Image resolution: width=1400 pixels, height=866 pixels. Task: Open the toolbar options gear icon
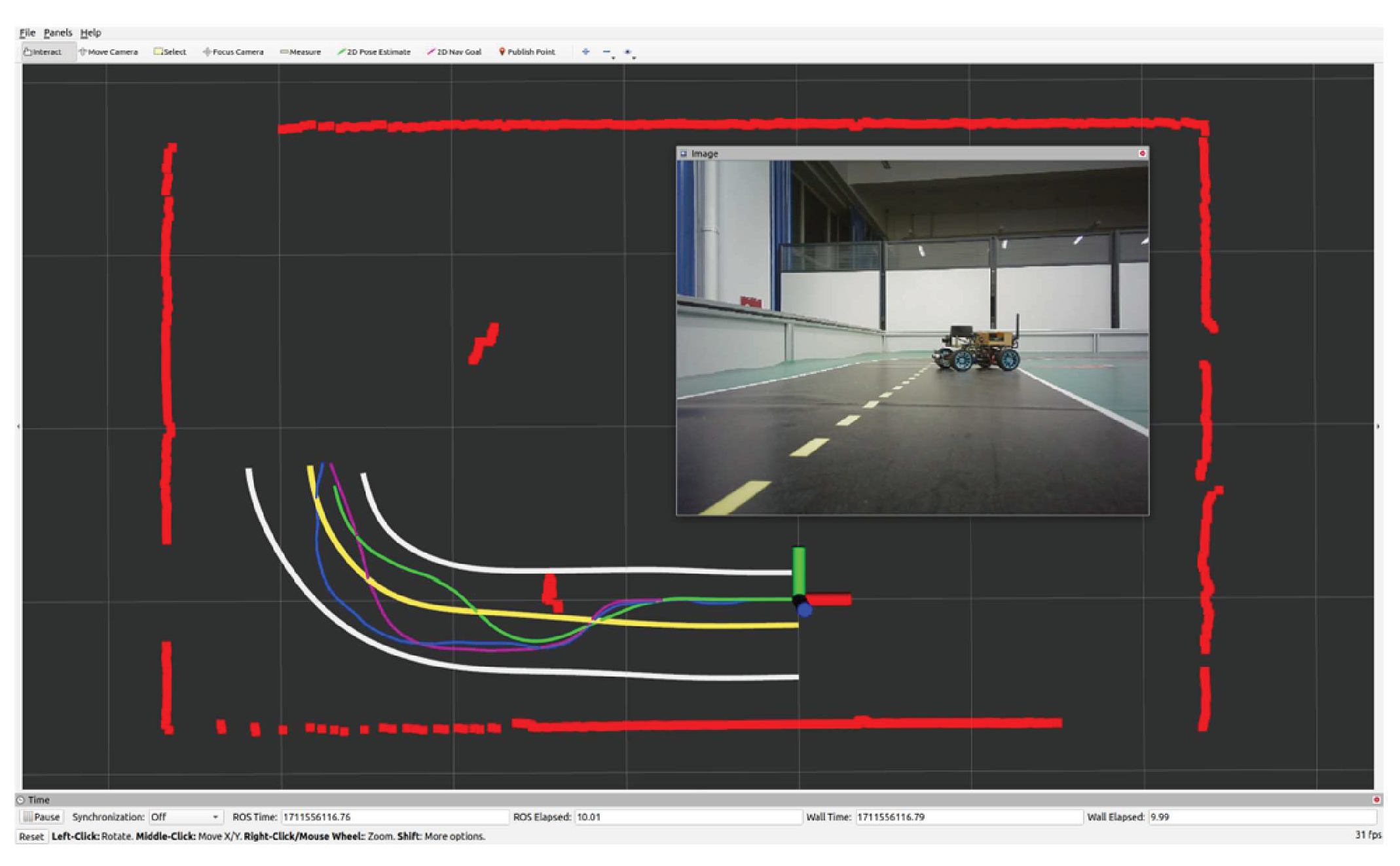point(629,52)
